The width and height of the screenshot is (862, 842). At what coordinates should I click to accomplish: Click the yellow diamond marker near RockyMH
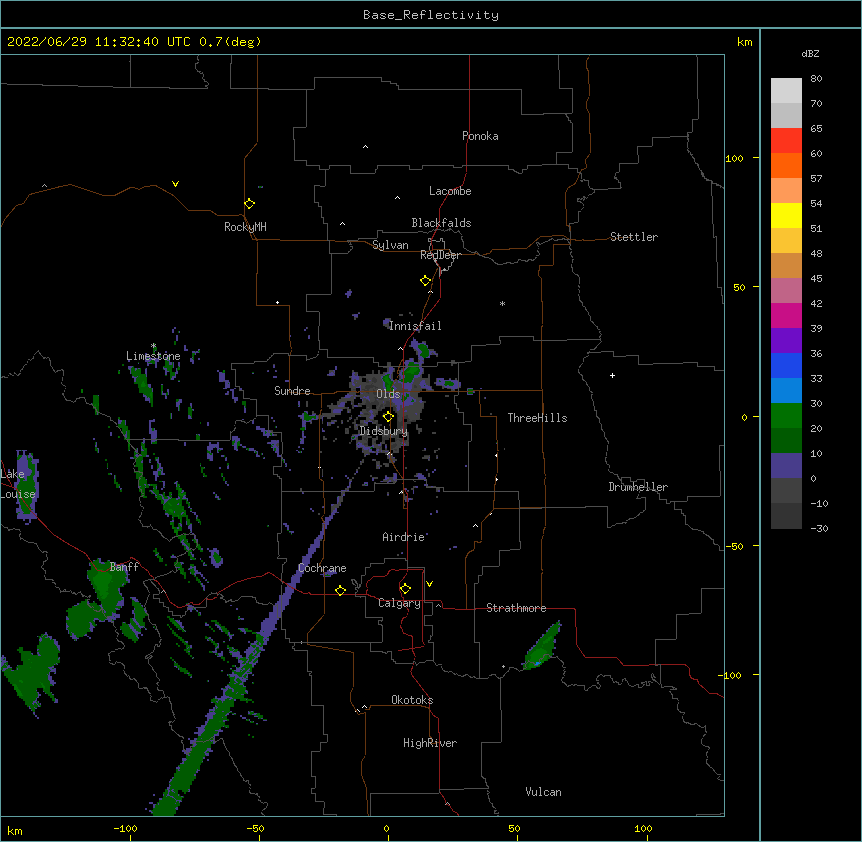click(250, 204)
